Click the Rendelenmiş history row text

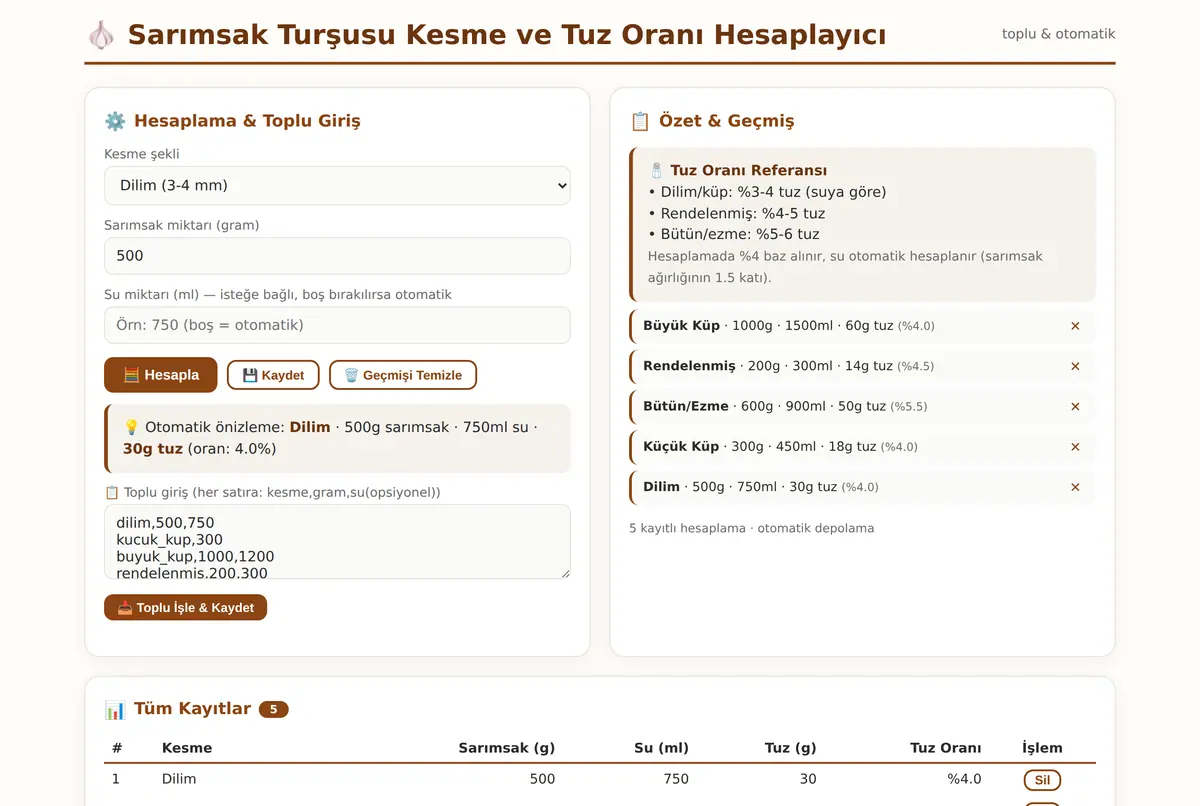pyautogui.click(x=788, y=366)
